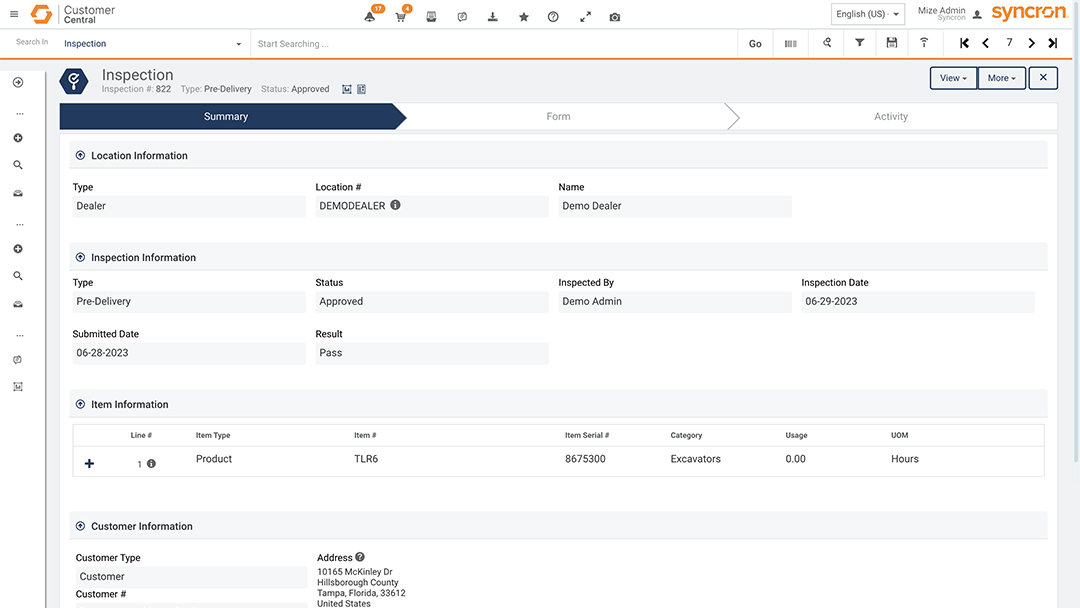This screenshot has width=1080, height=608.
Task: Jump to last record arrow
Action: (x=1052, y=43)
